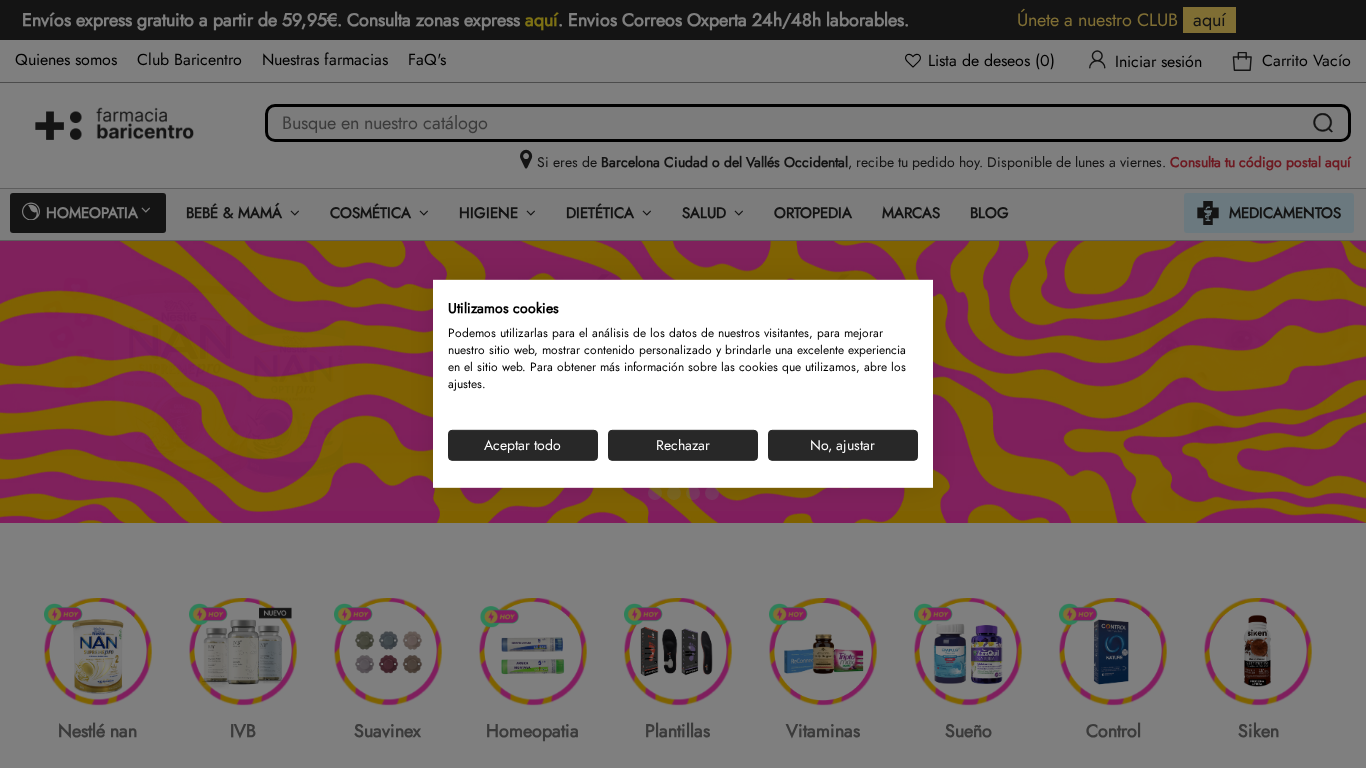Expand the Dietética menu chevron
Image resolution: width=1366 pixels, height=768 pixels.
(647, 213)
